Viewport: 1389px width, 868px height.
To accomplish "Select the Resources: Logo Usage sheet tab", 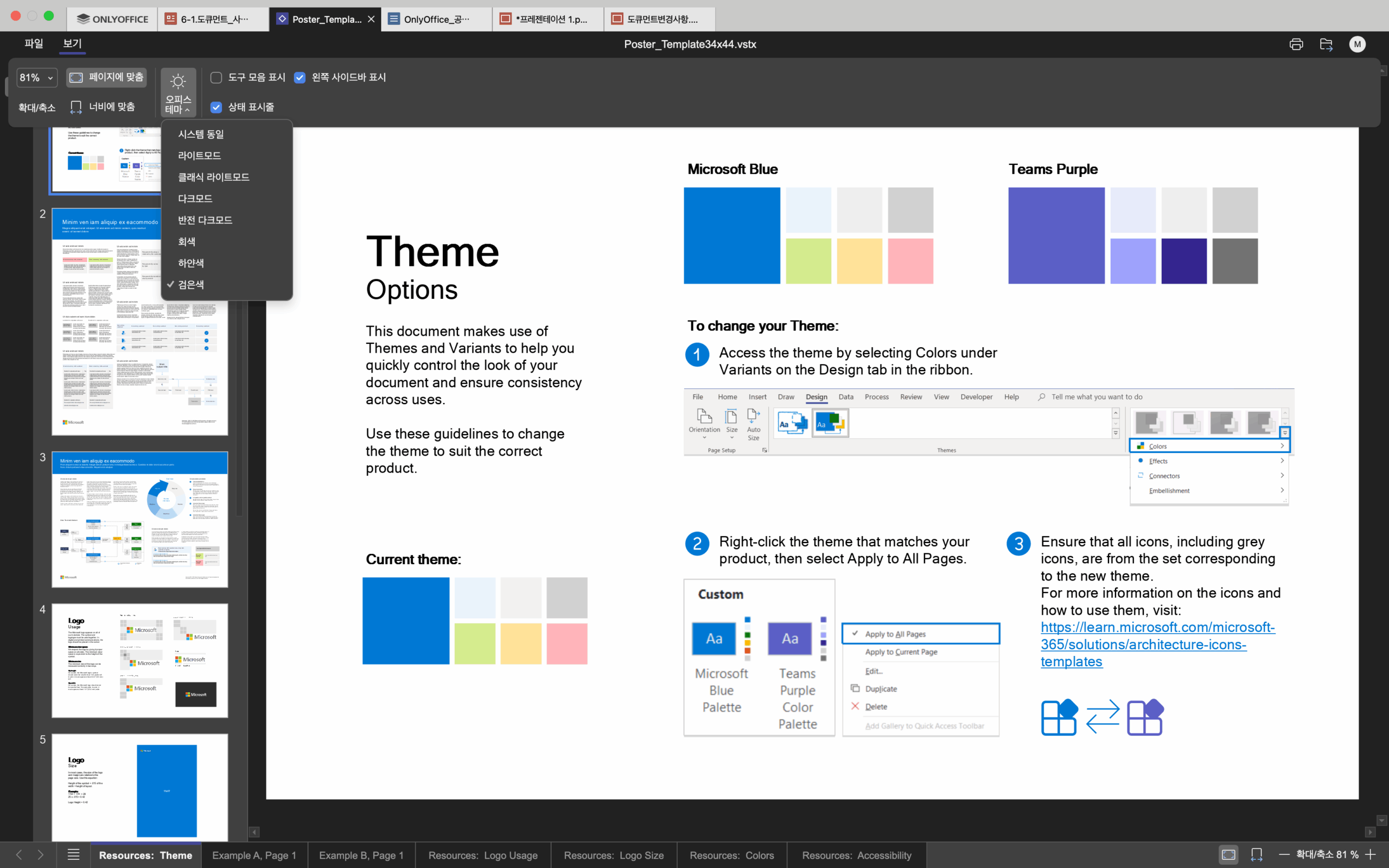I will (483, 855).
